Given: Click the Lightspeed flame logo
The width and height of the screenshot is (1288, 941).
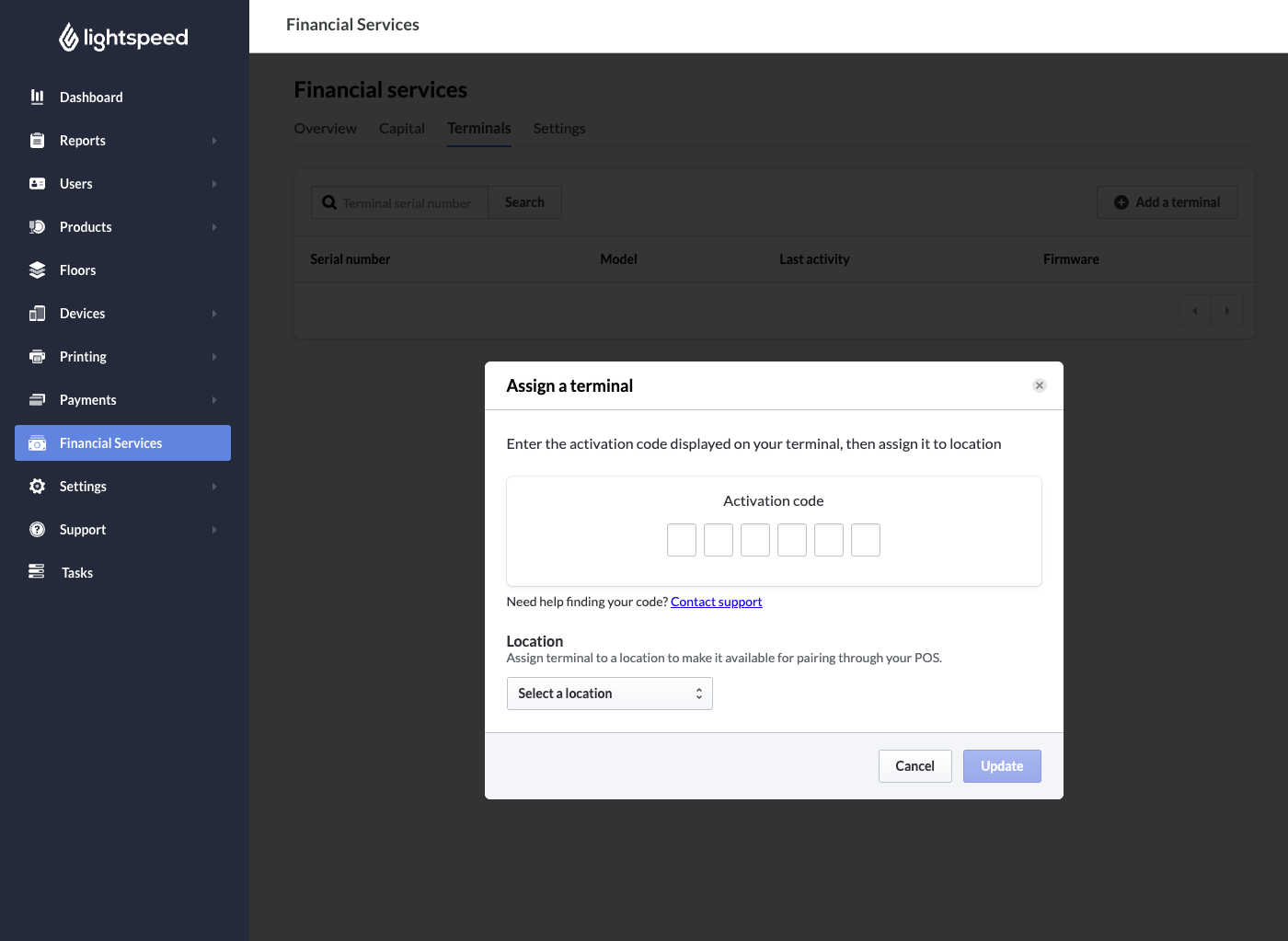Looking at the screenshot, I should tap(69, 38).
